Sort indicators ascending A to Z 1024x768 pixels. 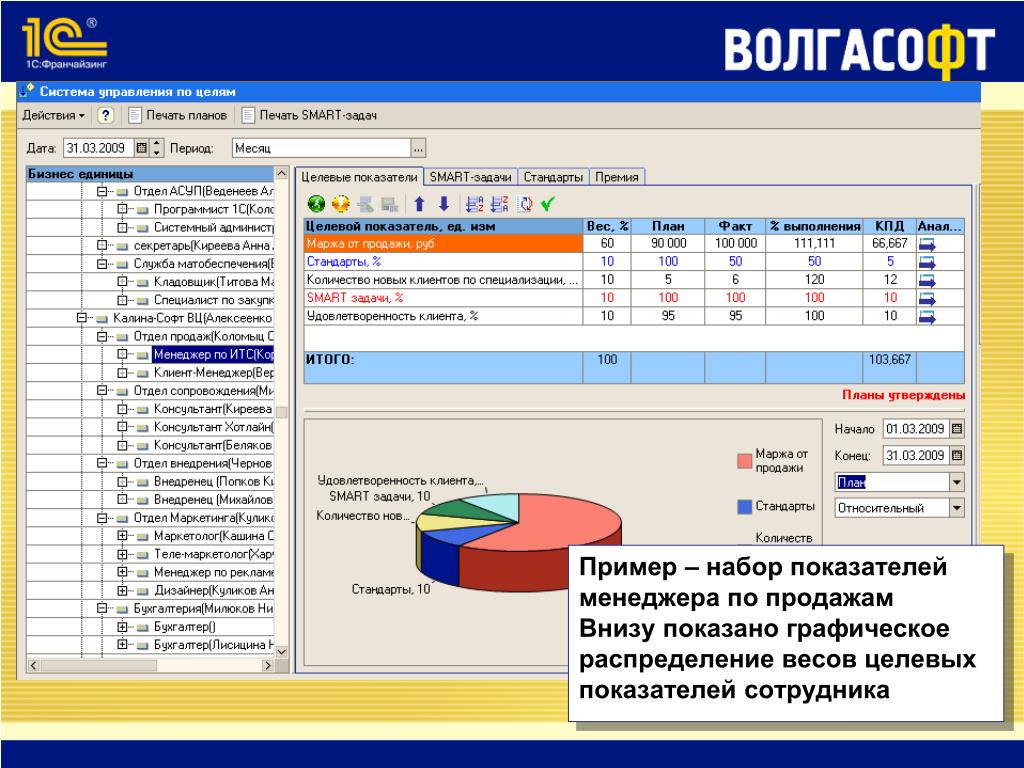475,204
